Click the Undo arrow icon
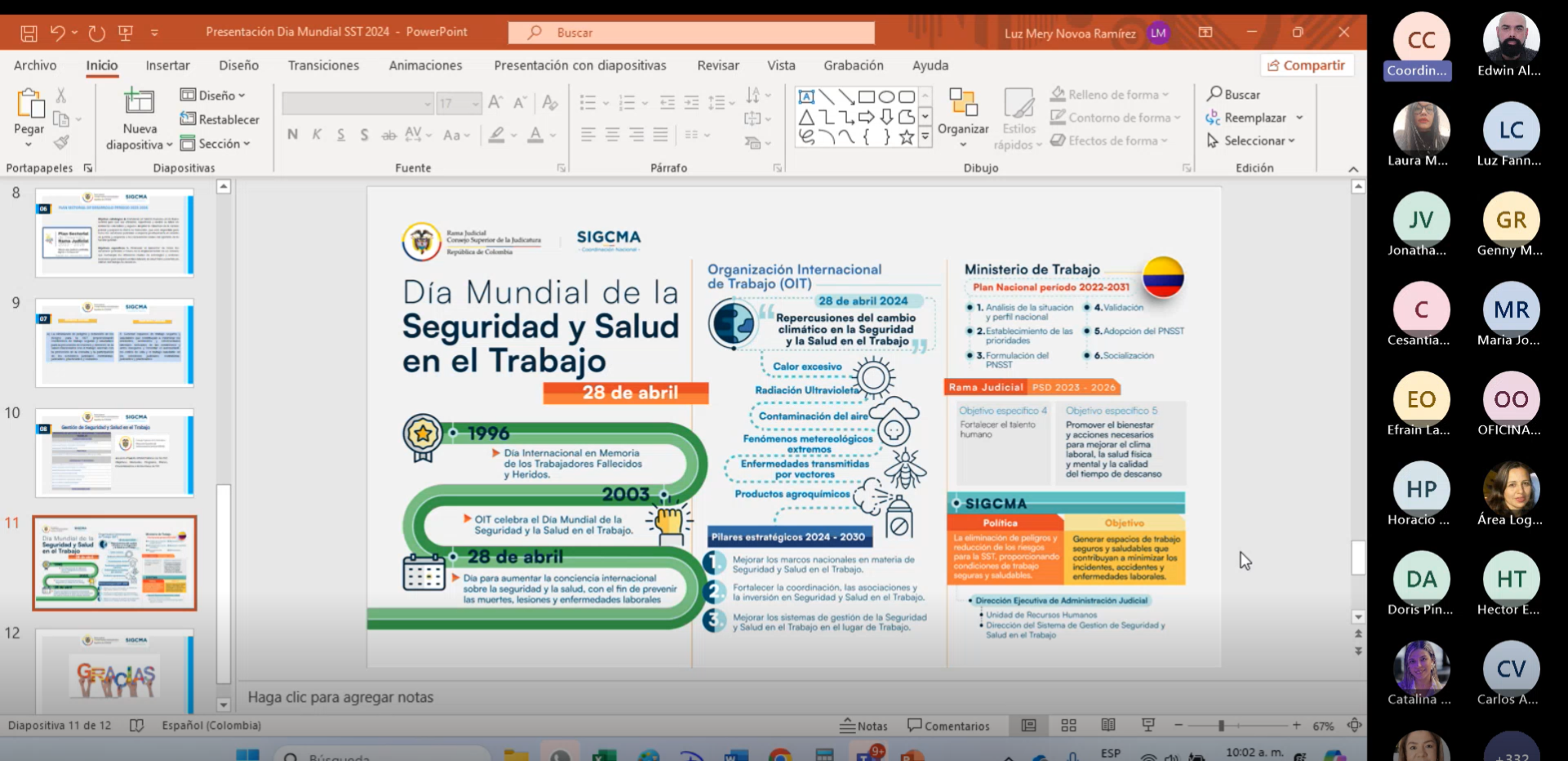The image size is (1568, 761). [57, 33]
